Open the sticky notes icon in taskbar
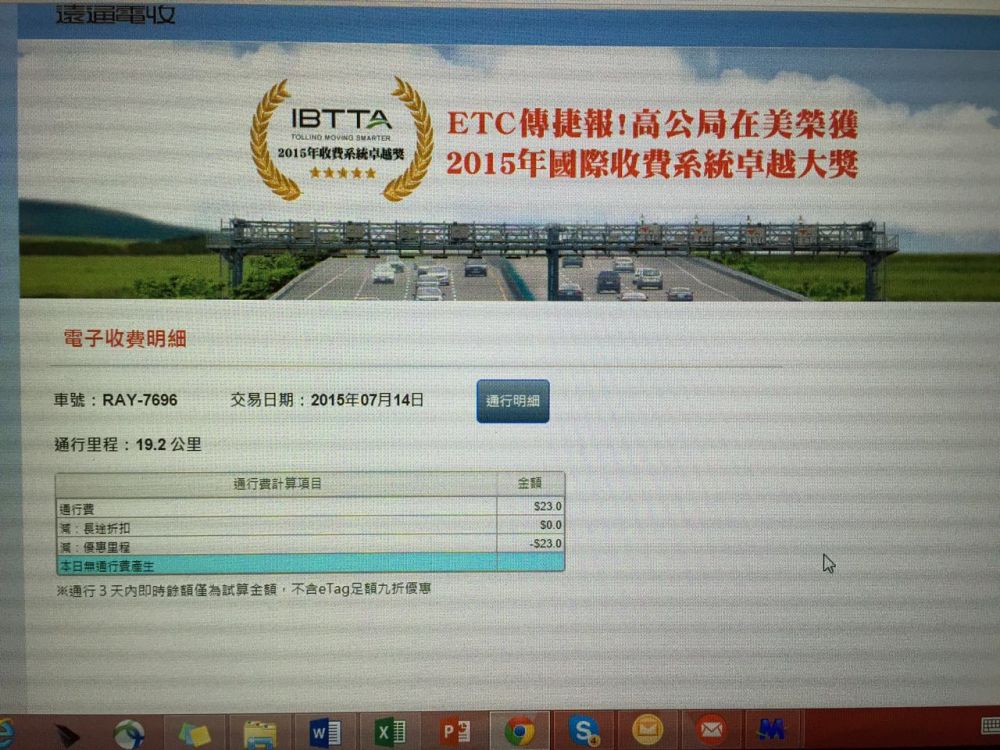 point(195,734)
